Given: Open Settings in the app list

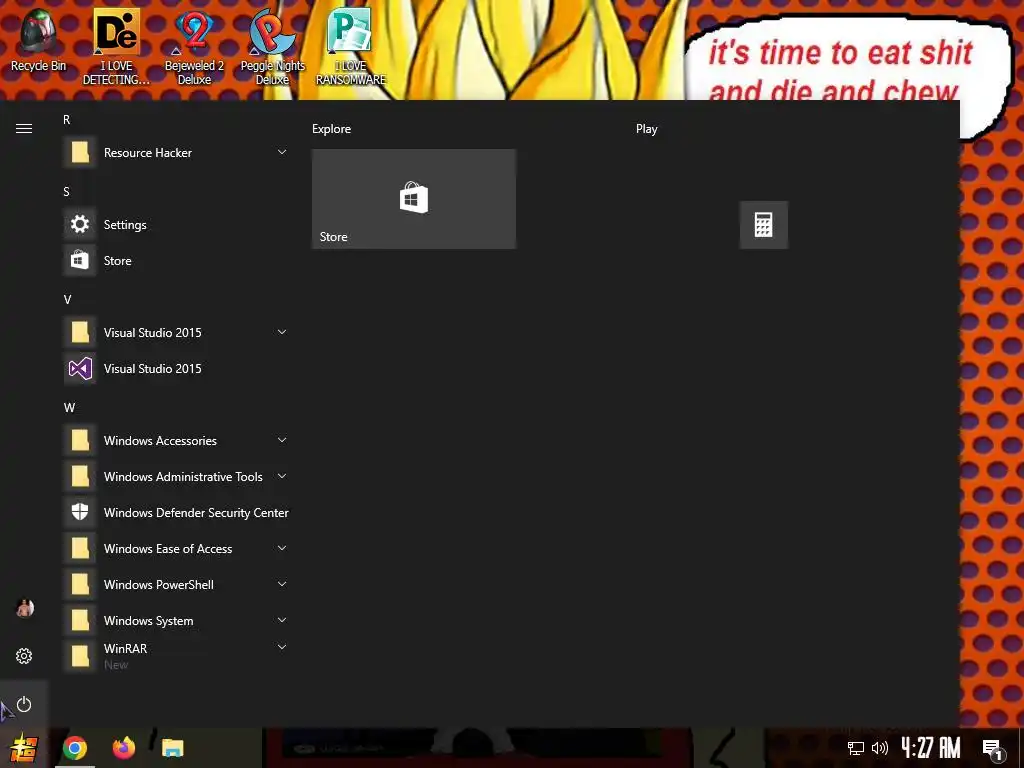Looking at the screenshot, I should point(176,225).
